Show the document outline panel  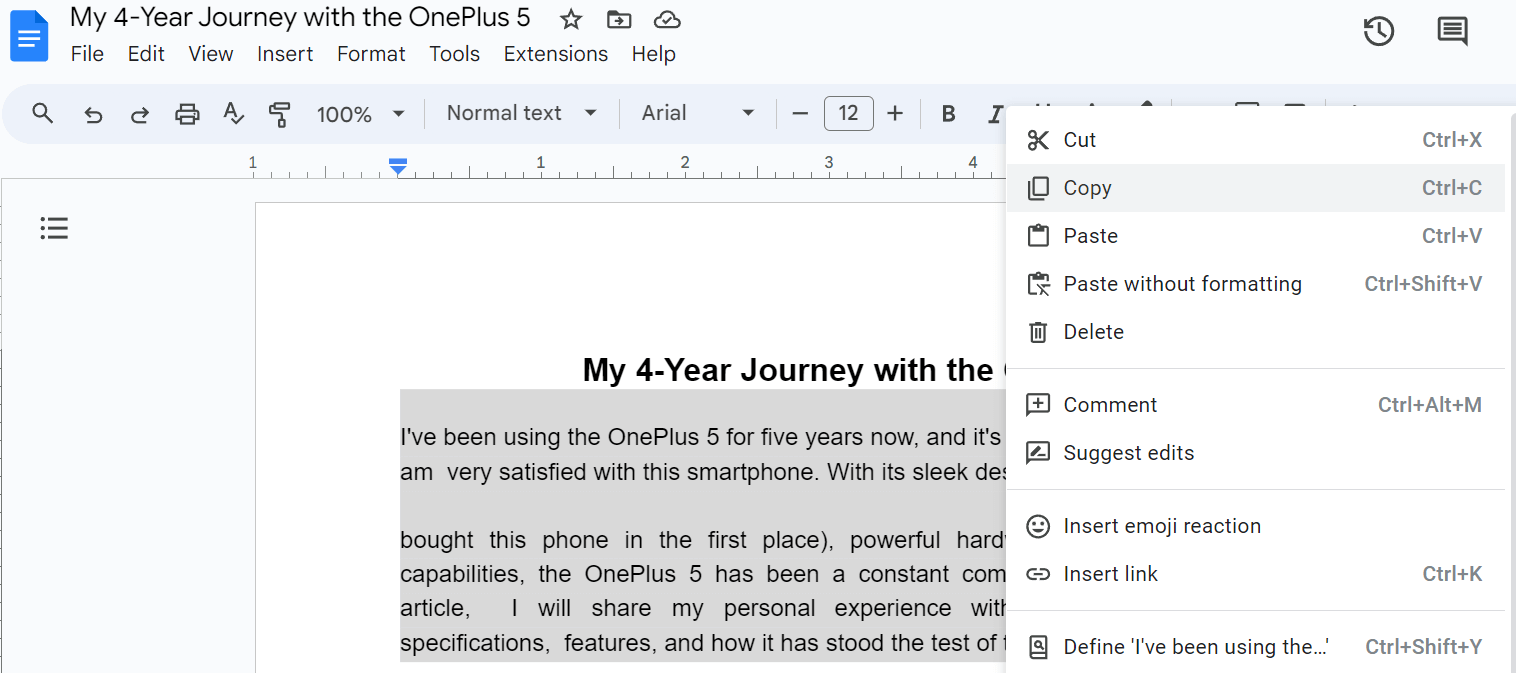[54, 228]
